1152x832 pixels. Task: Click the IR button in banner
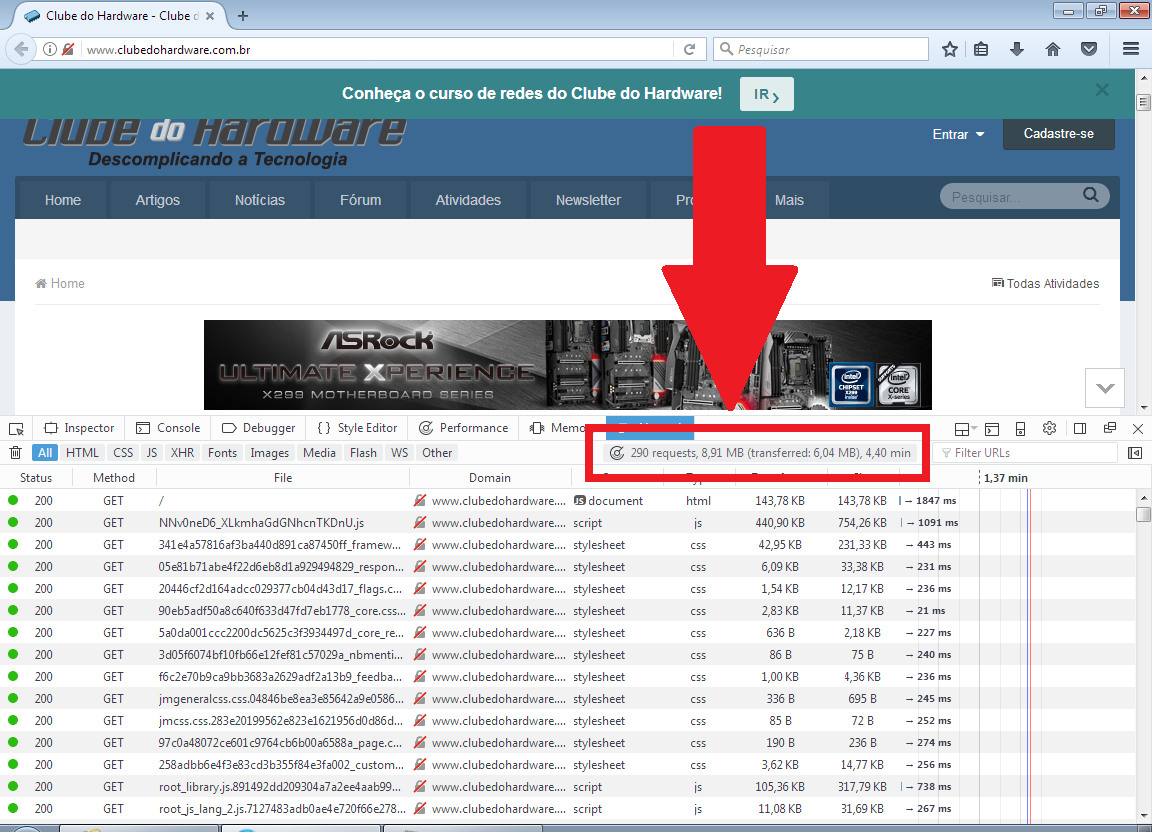[766, 94]
